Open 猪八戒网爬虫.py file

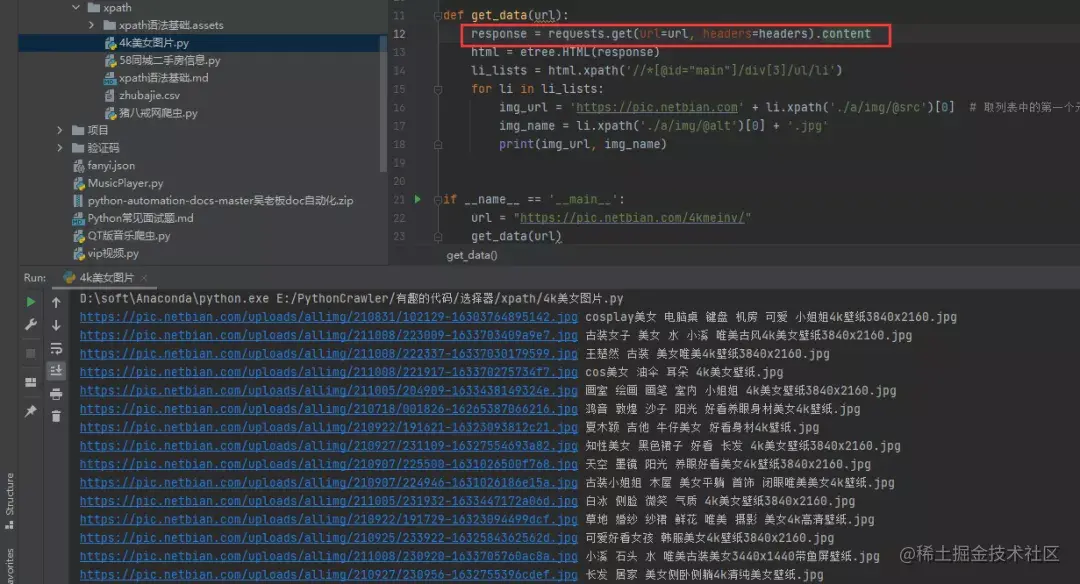(x=158, y=113)
